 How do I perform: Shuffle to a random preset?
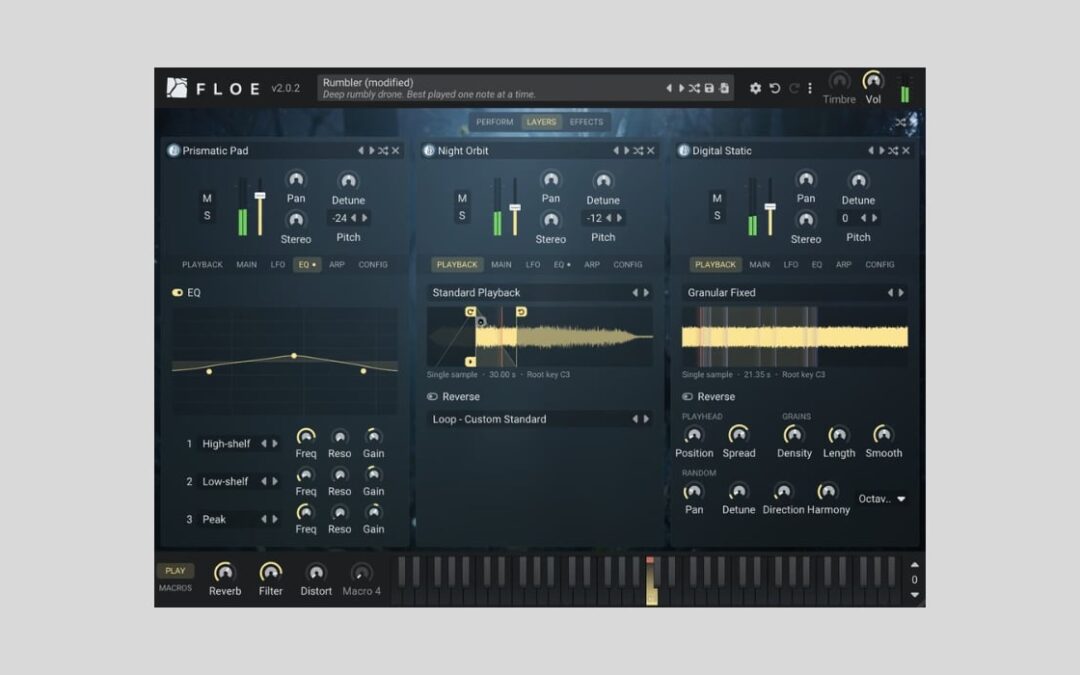[694, 88]
